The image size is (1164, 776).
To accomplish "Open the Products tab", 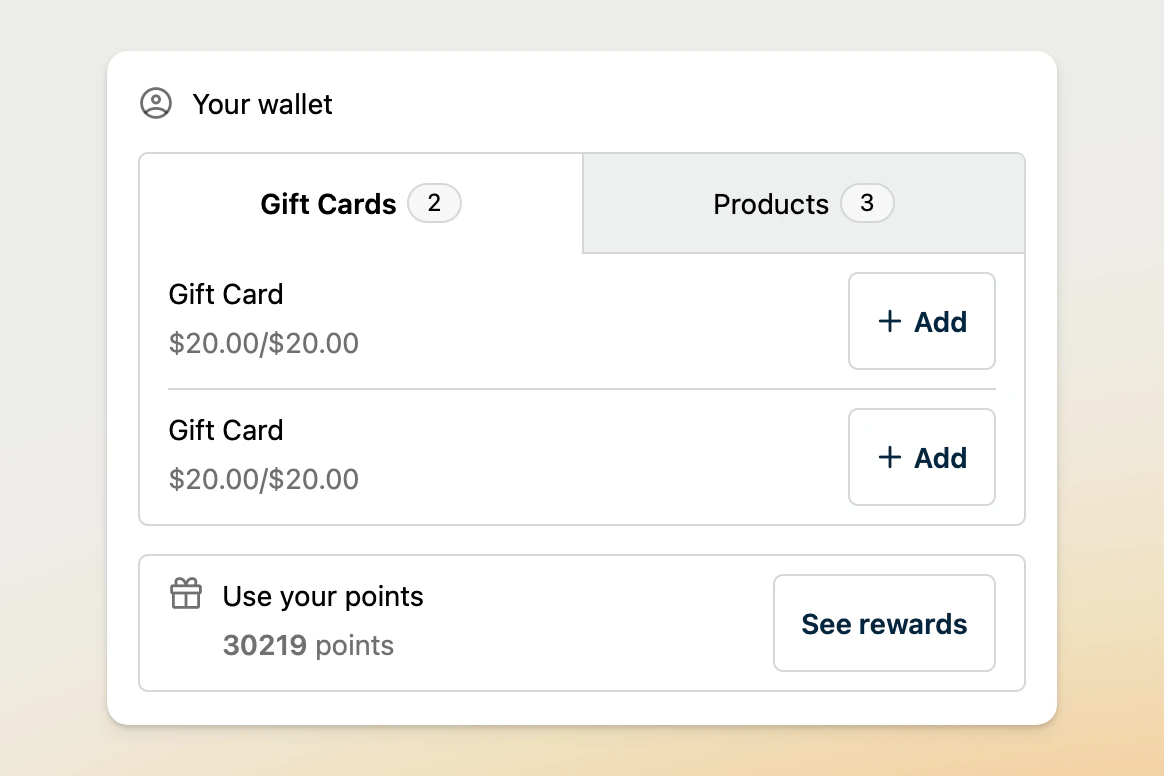I will [x=771, y=204].
